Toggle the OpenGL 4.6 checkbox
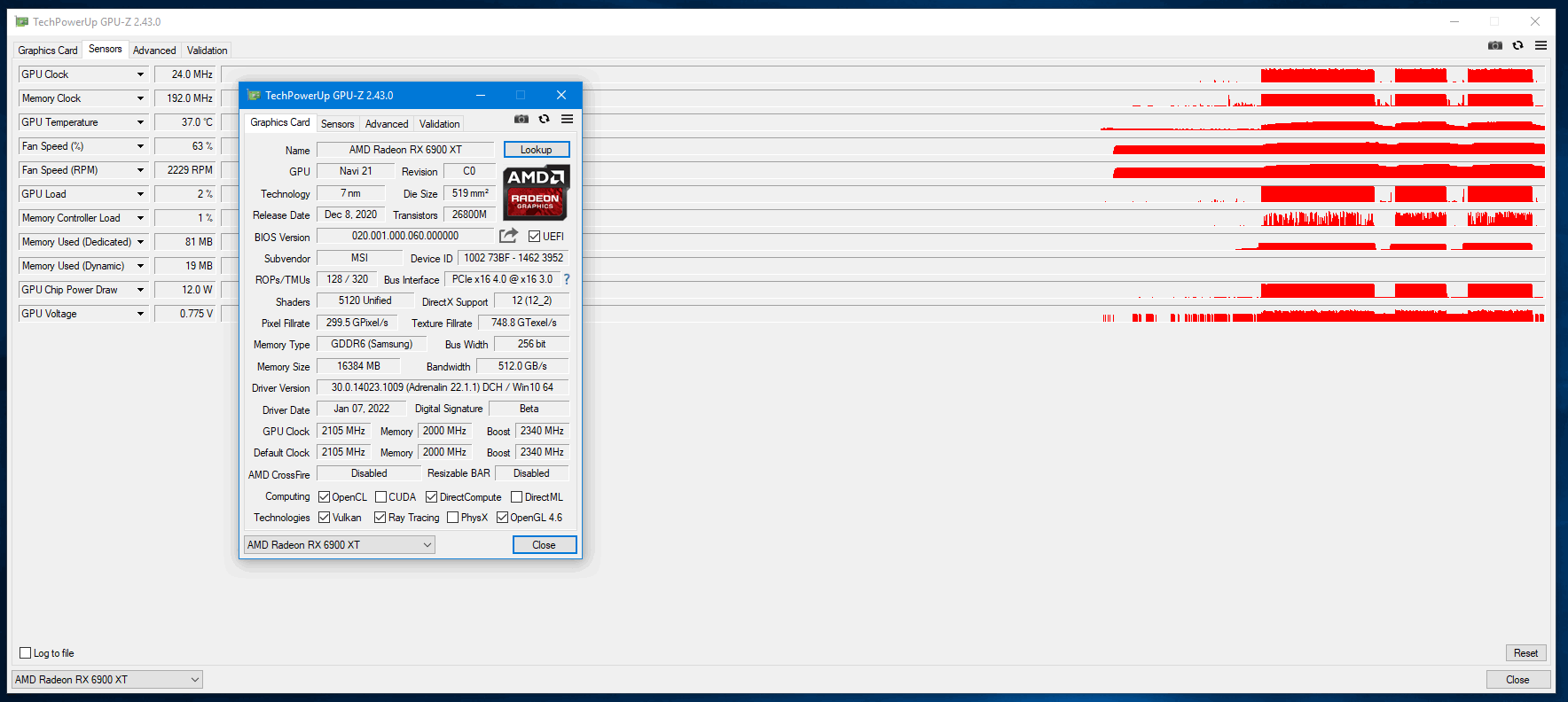 coord(502,518)
